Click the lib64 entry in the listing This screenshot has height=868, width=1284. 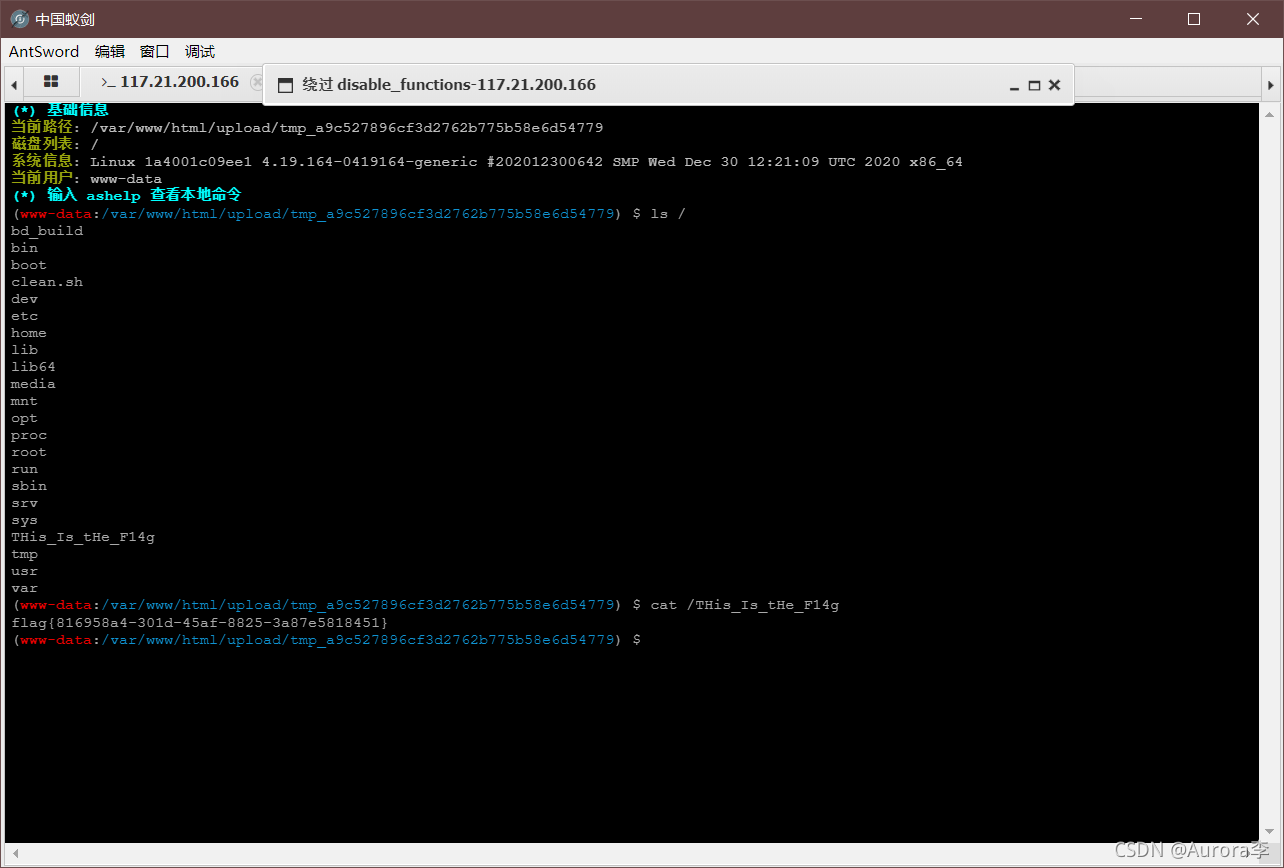[33, 367]
